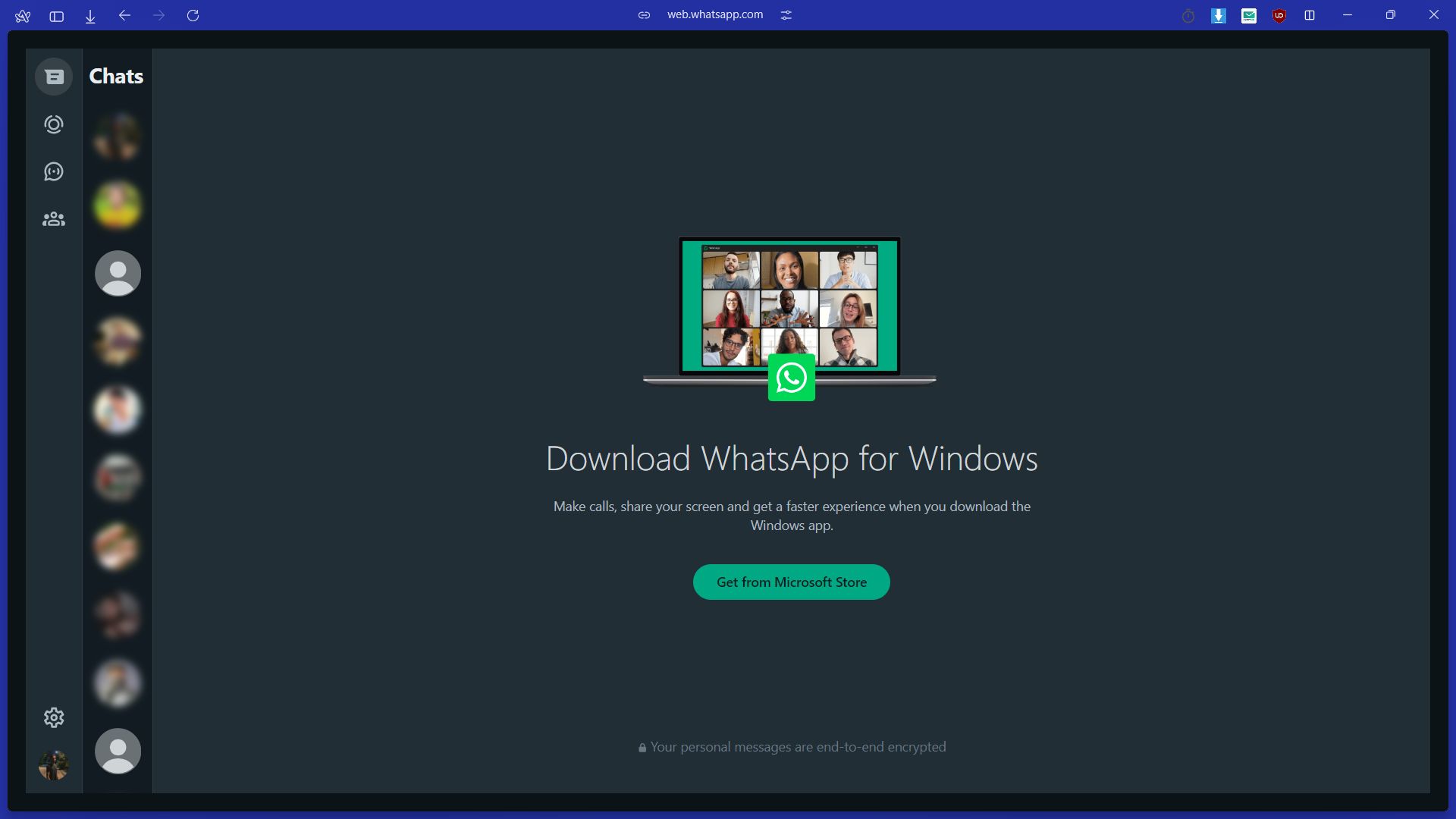1456x819 pixels.
Task: Close the browser window
Action: click(x=1433, y=15)
